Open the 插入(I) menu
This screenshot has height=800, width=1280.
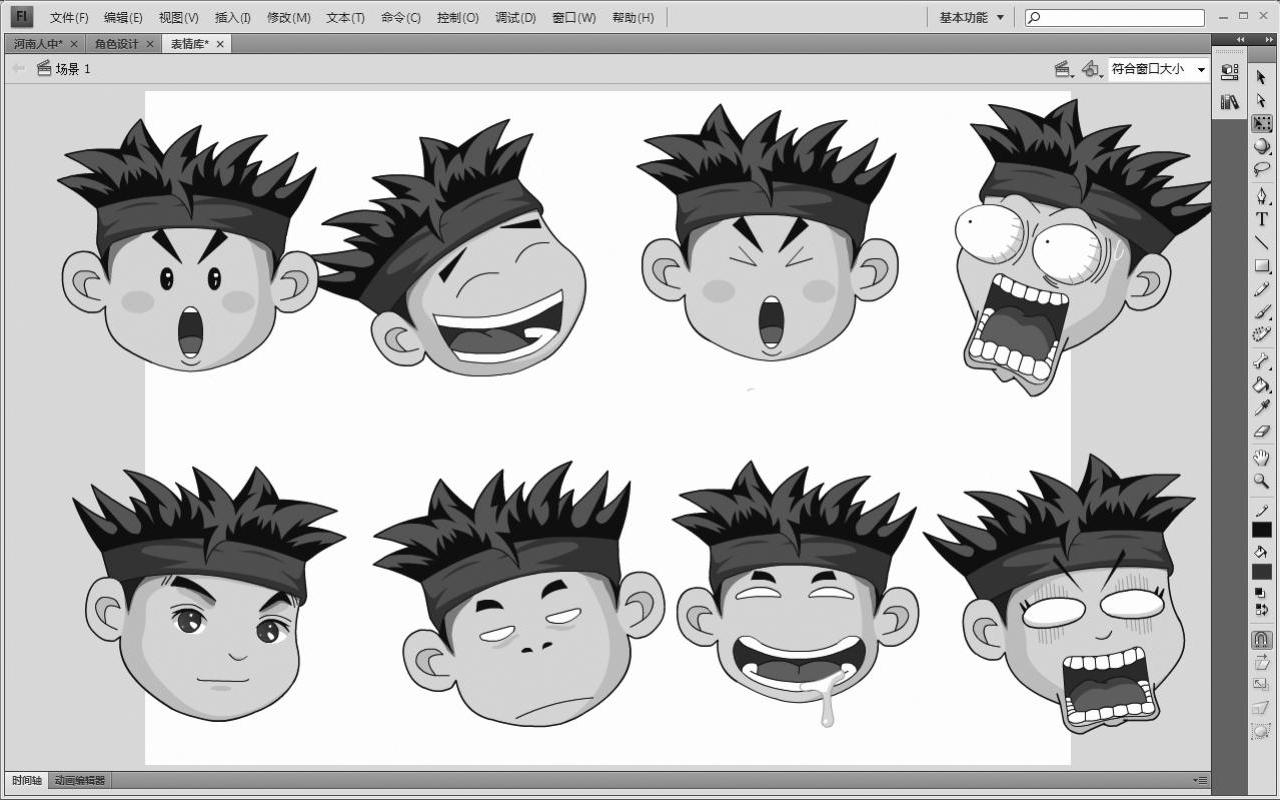pos(233,17)
